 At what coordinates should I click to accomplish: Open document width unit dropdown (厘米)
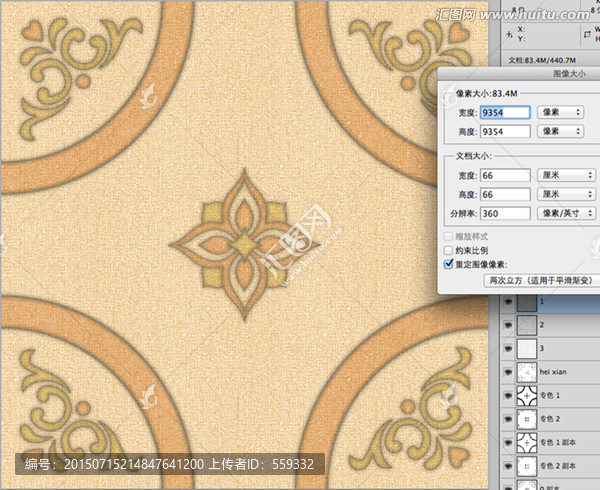pos(566,175)
